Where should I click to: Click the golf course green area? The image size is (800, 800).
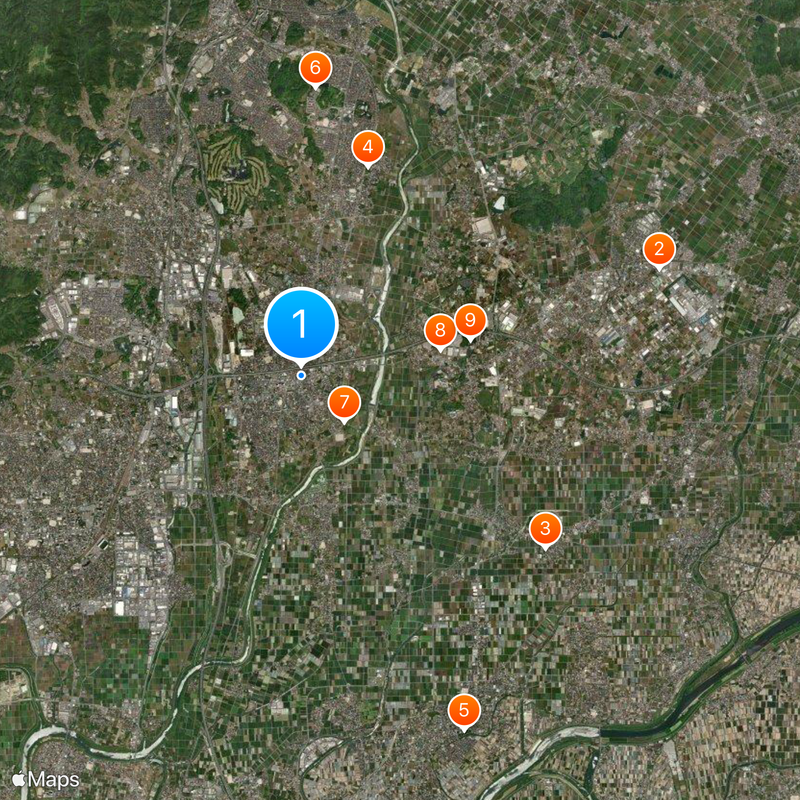235,171
